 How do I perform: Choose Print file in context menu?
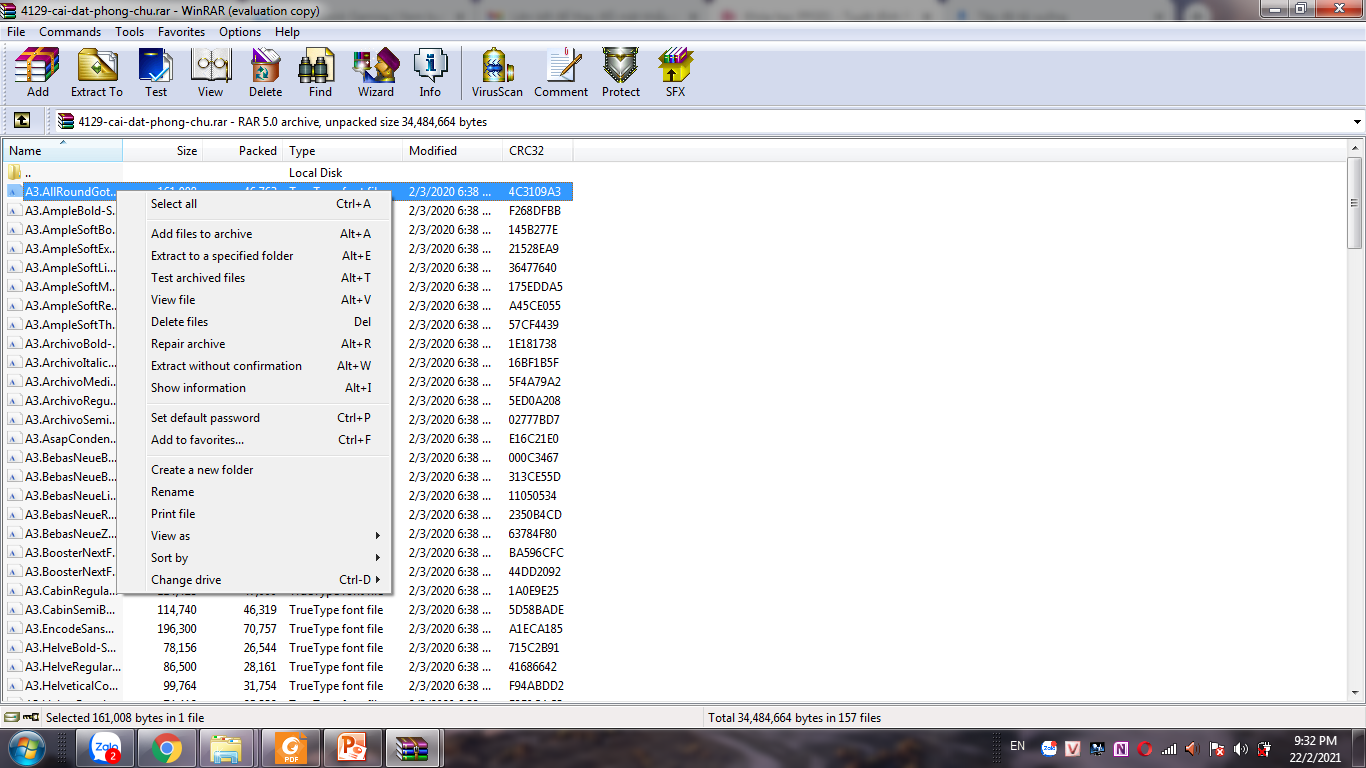[253, 514]
